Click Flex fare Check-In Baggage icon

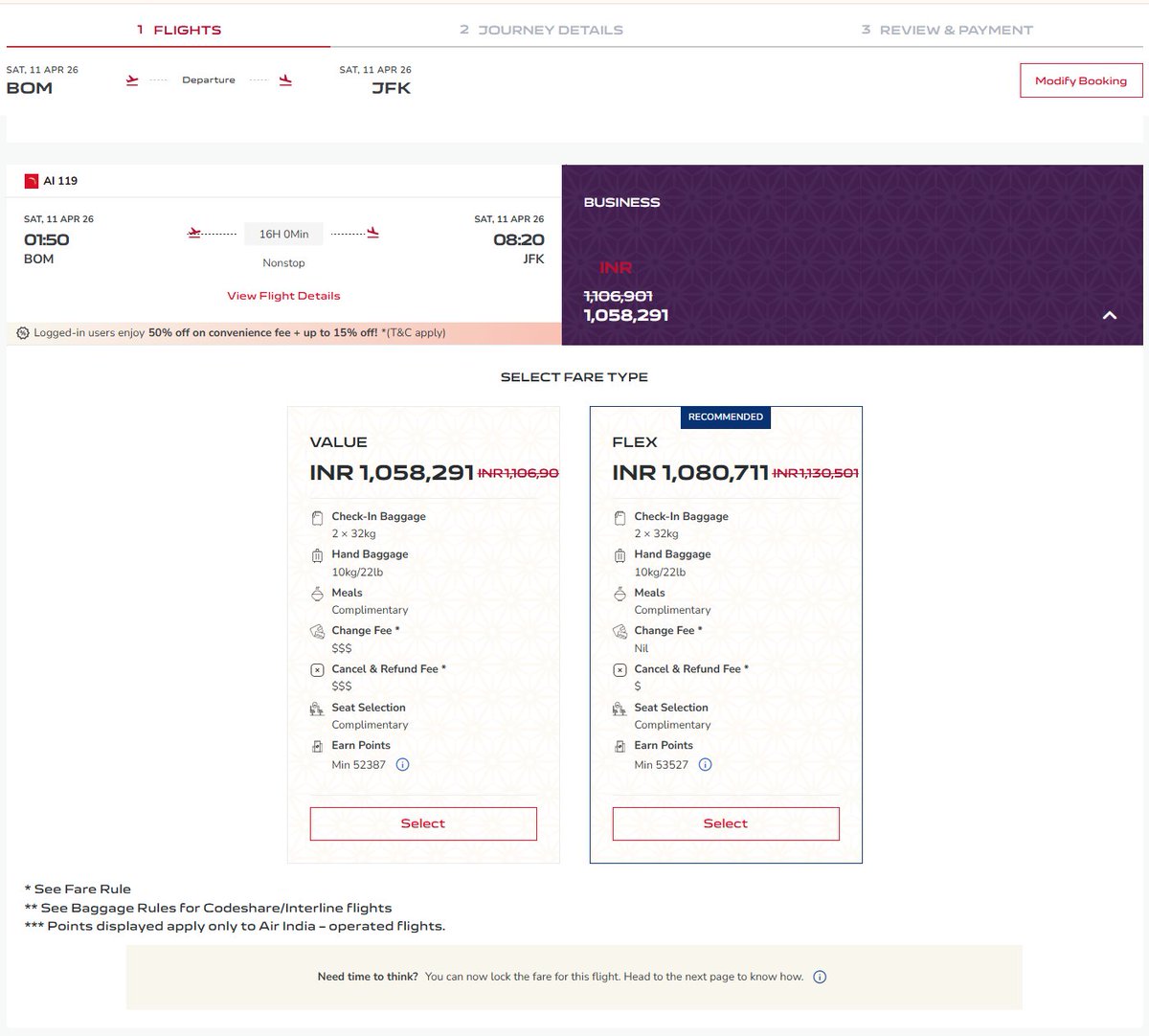tap(620, 518)
